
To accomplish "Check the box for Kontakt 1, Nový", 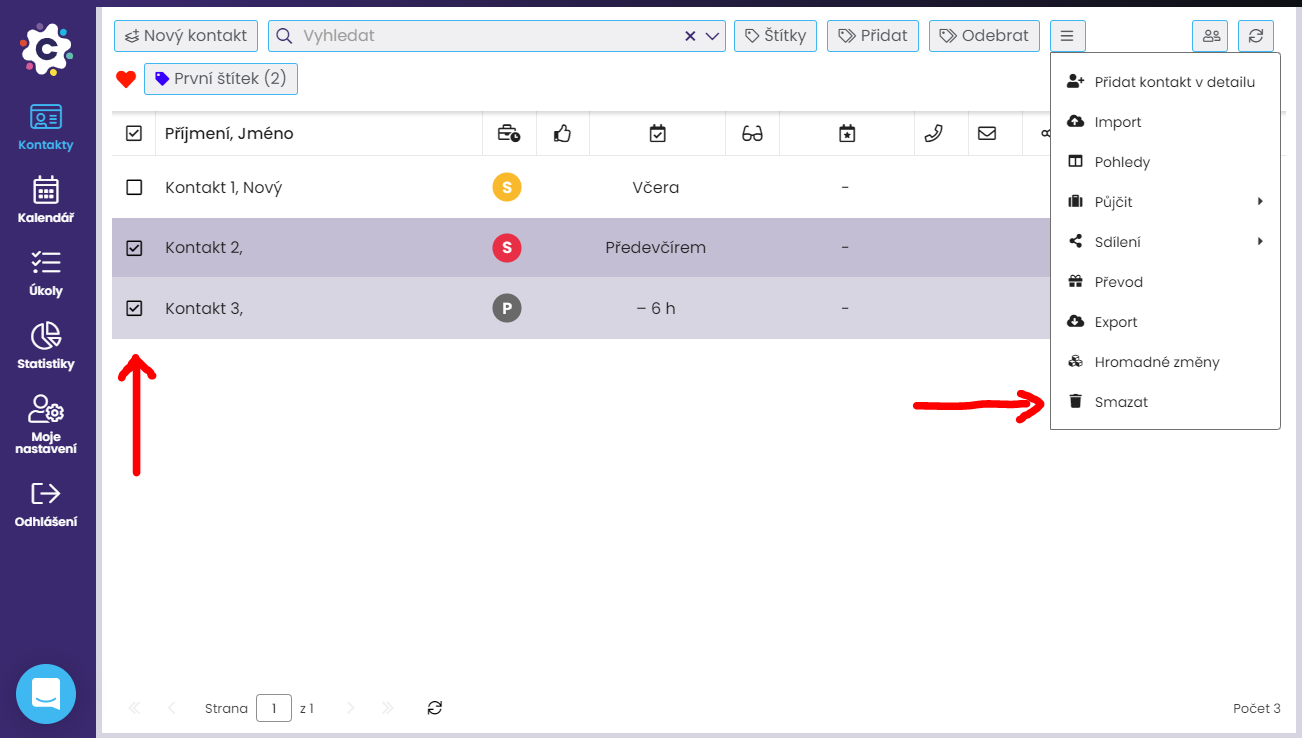I will (134, 187).
